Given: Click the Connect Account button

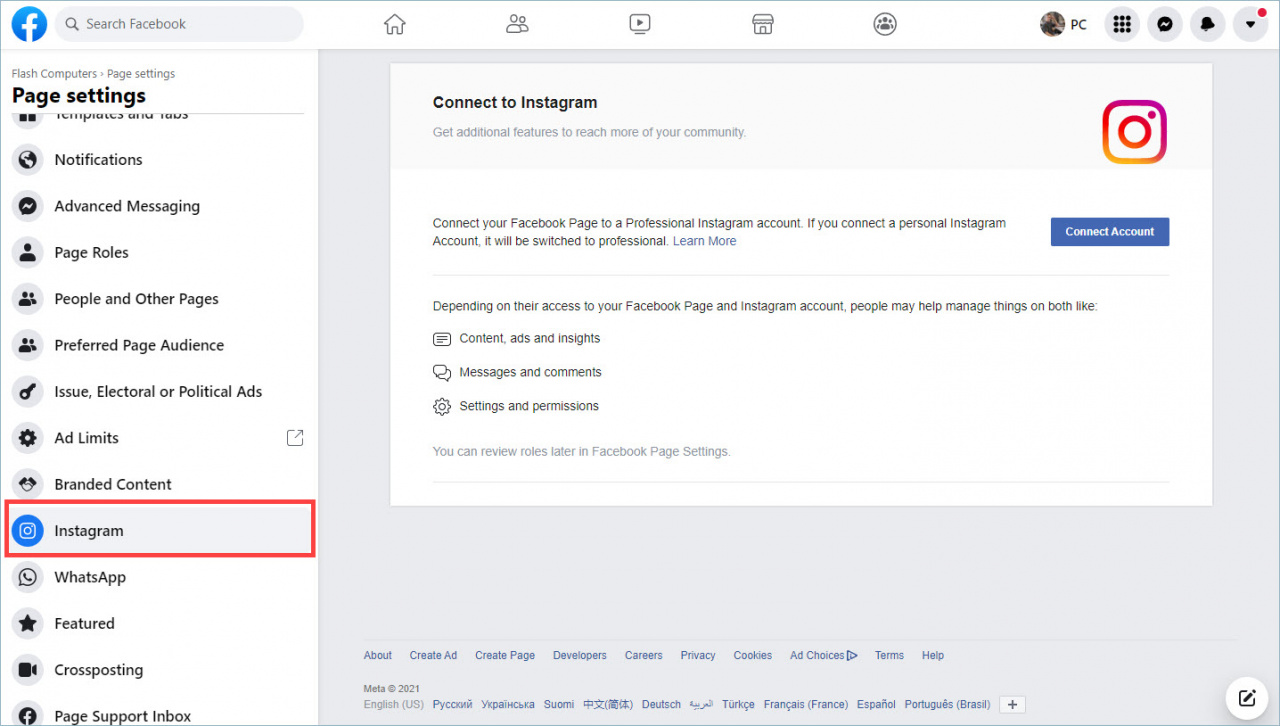Looking at the screenshot, I should point(1110,232).
